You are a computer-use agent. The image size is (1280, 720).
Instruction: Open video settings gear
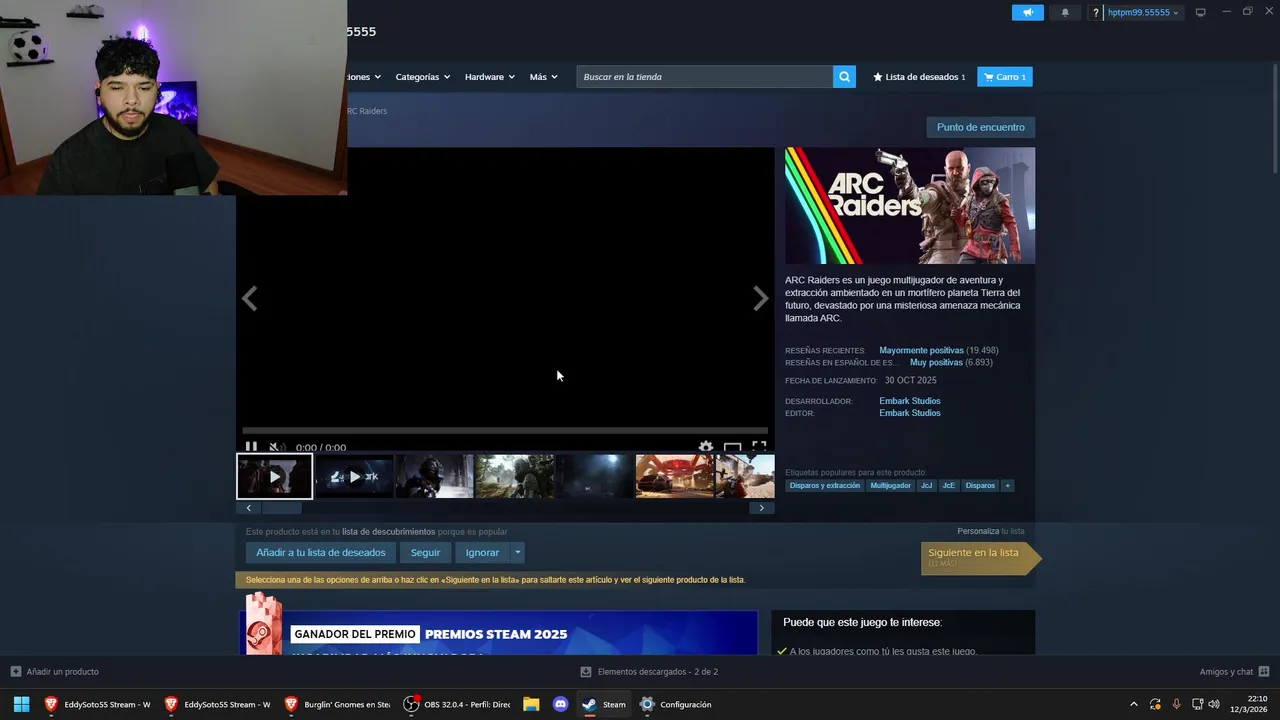[x=706, y=447]
